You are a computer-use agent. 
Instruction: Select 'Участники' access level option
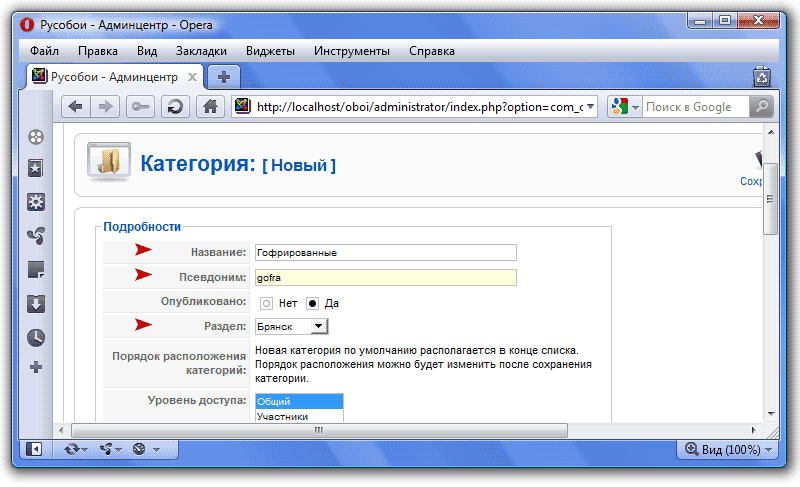point(283,416)
